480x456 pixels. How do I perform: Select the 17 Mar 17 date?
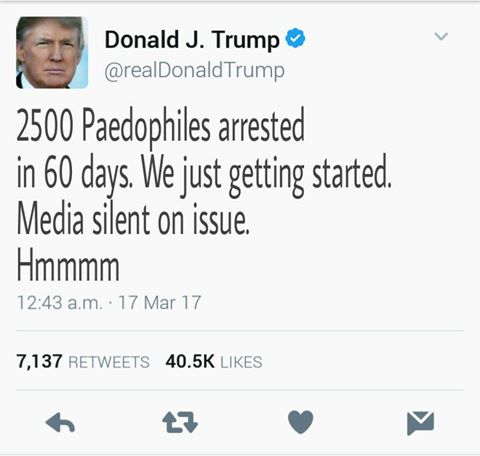pos(160,303)
